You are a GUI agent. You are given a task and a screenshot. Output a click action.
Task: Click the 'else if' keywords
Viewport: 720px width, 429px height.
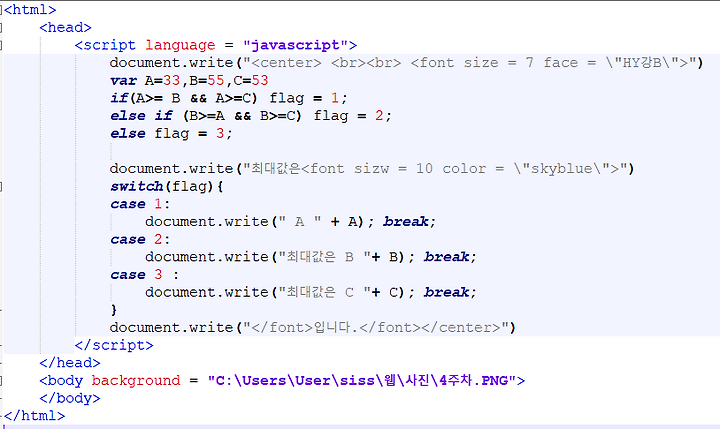coord(141,116)
